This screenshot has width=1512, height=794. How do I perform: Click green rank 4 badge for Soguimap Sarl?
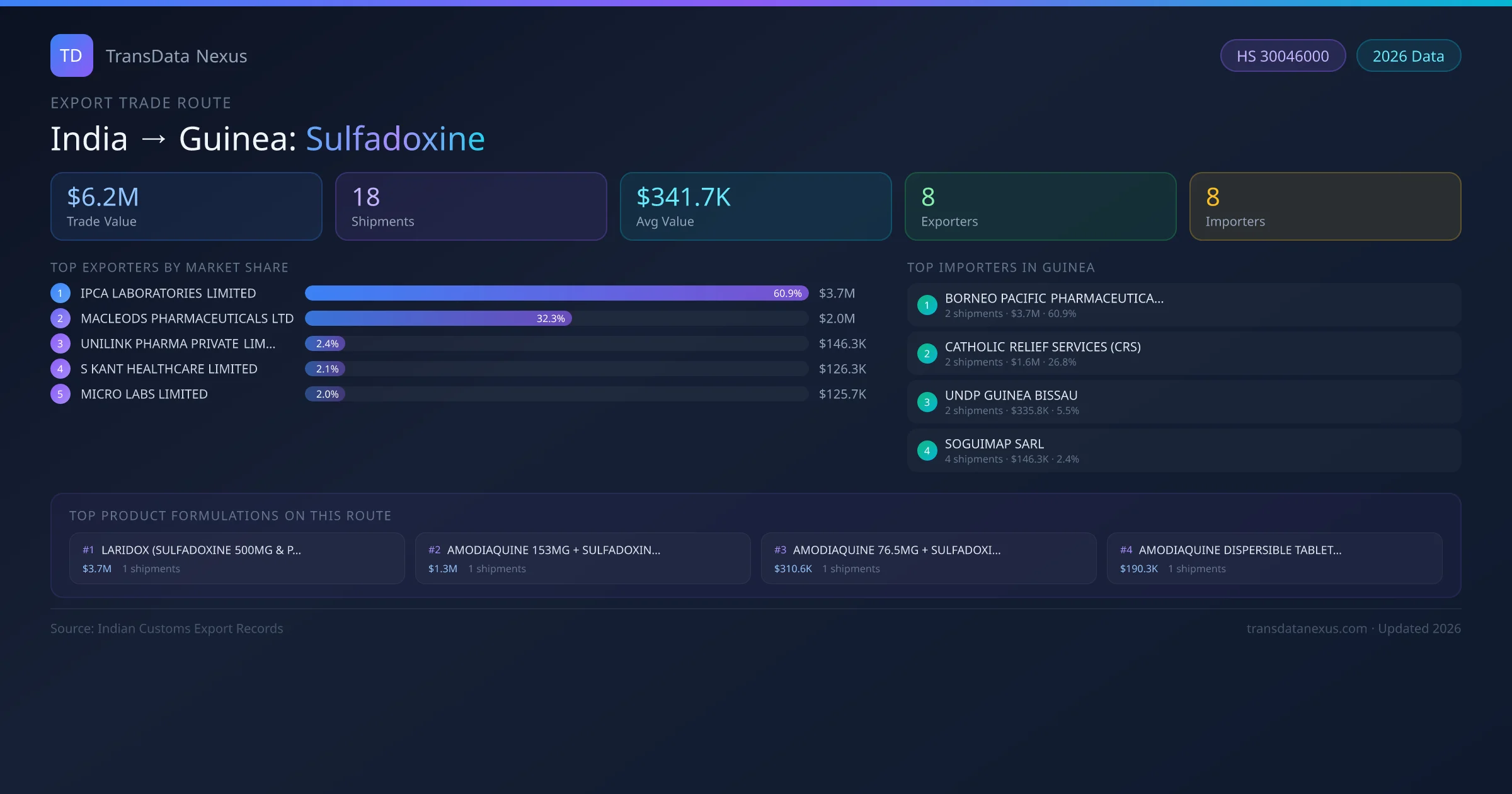(x=927, y=451)
